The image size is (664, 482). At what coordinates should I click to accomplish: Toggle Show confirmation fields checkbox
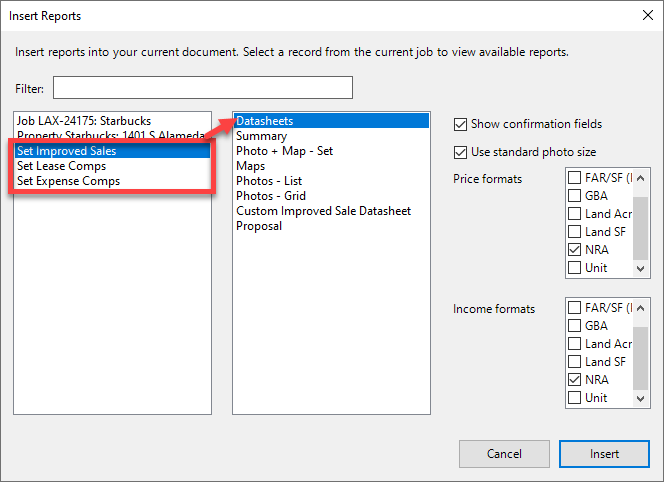[x=460, y=125]
